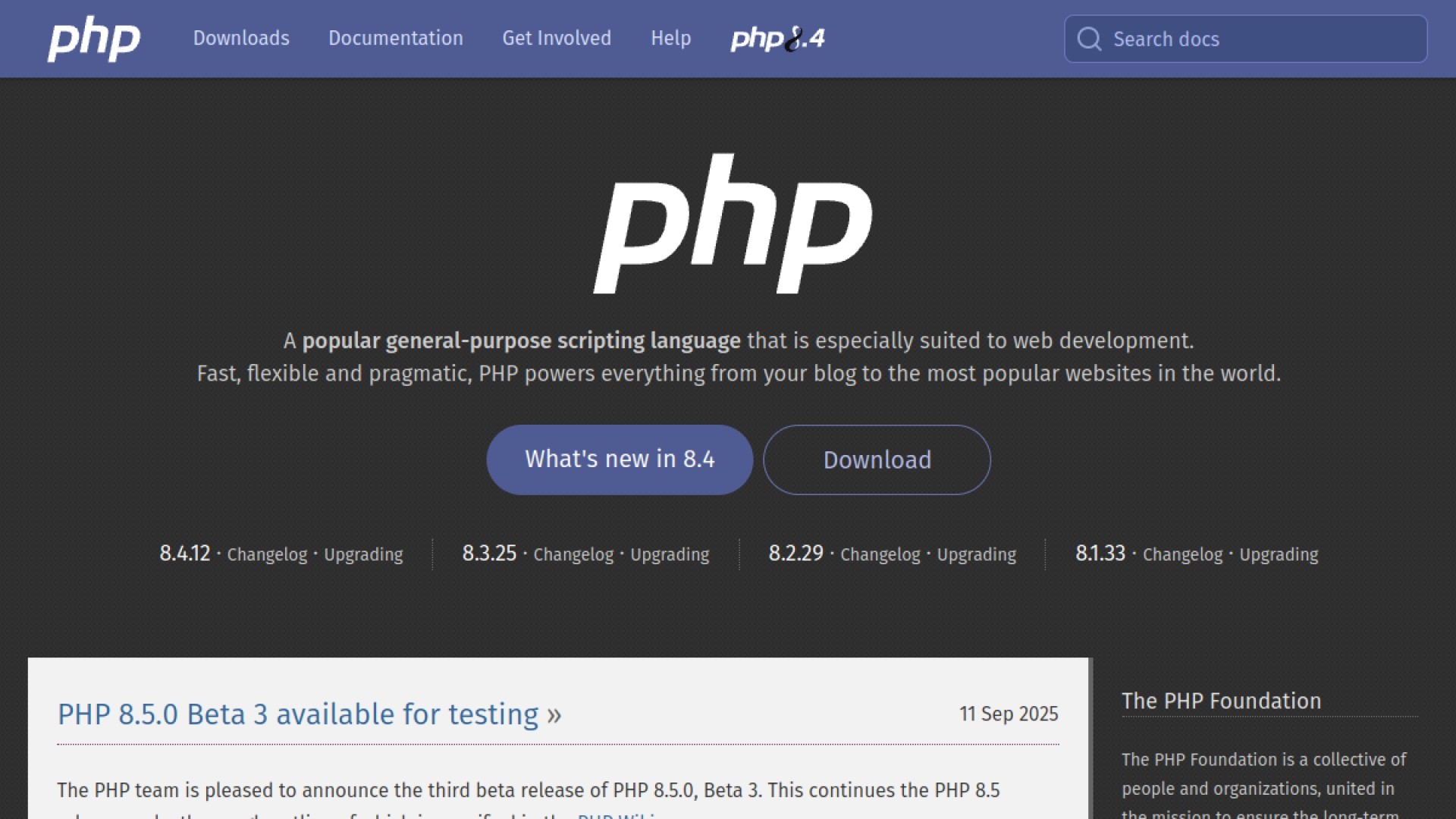Open PHP 8.5.0 Beta 3 news headline

[x=298, y=714]
